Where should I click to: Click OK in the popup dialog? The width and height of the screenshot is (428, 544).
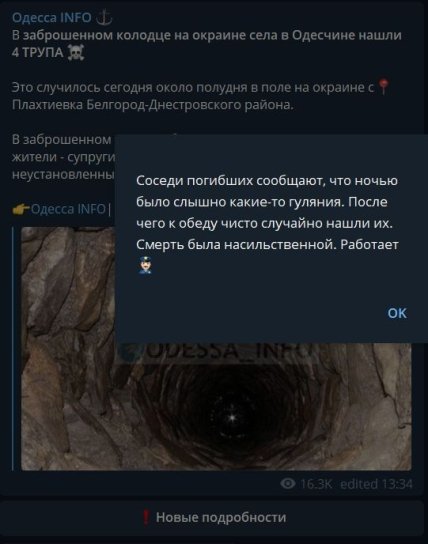[397, 313]
